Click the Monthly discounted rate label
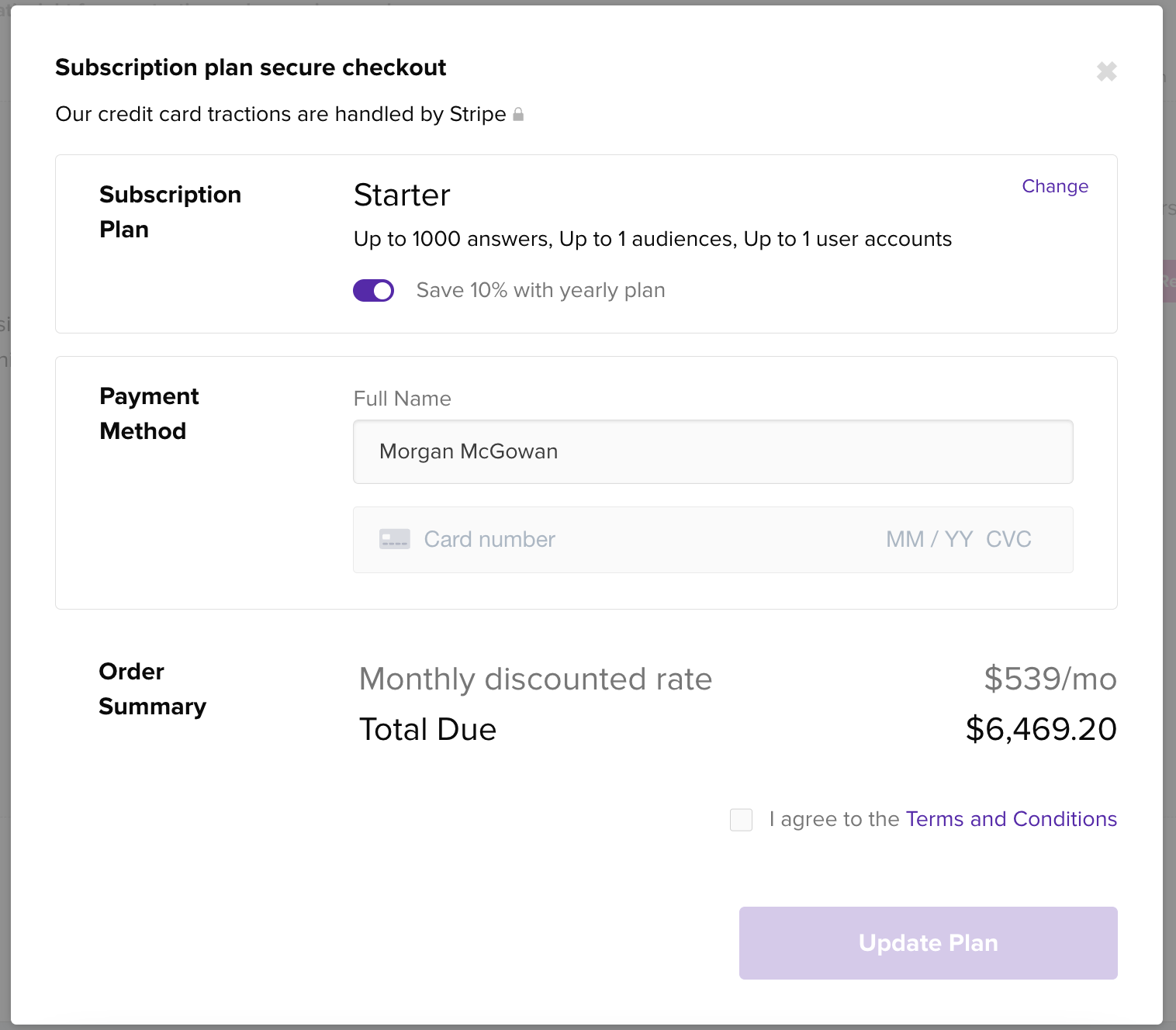The image size is (1176, 1030). (x=535, y=679)
